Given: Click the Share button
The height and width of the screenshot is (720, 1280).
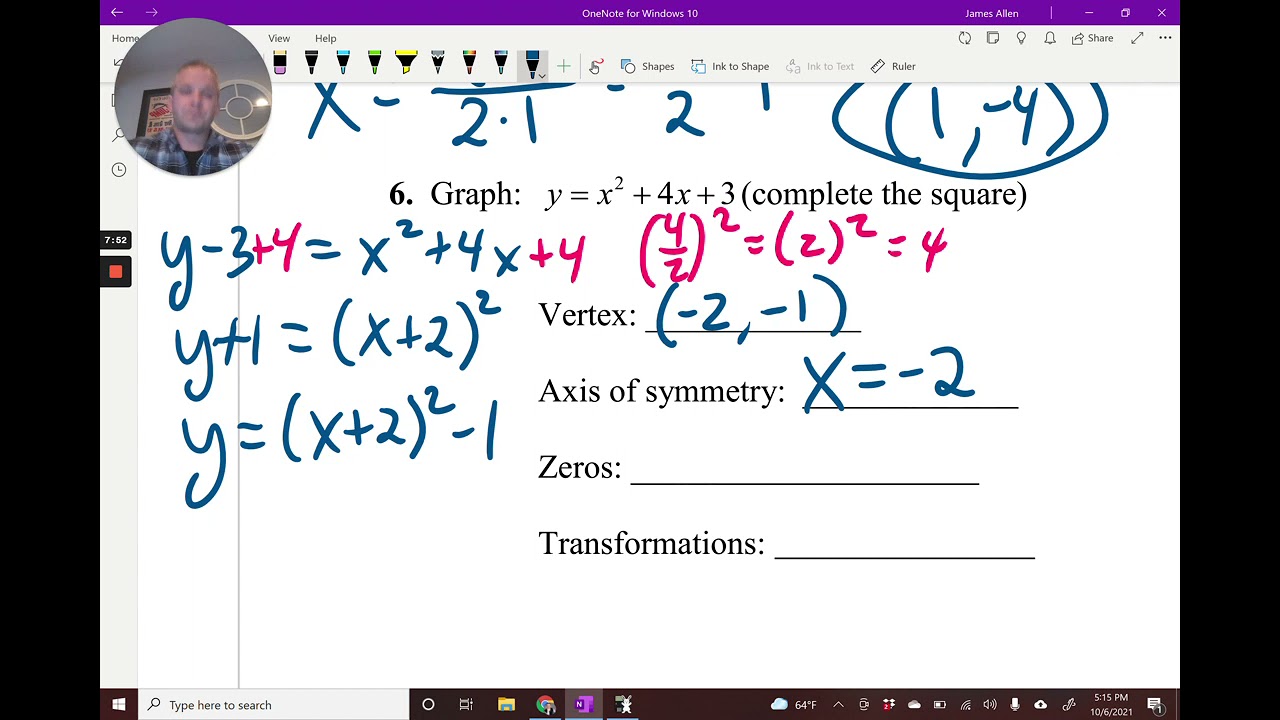Looking at the screenshot, I should click(1092, 38).
